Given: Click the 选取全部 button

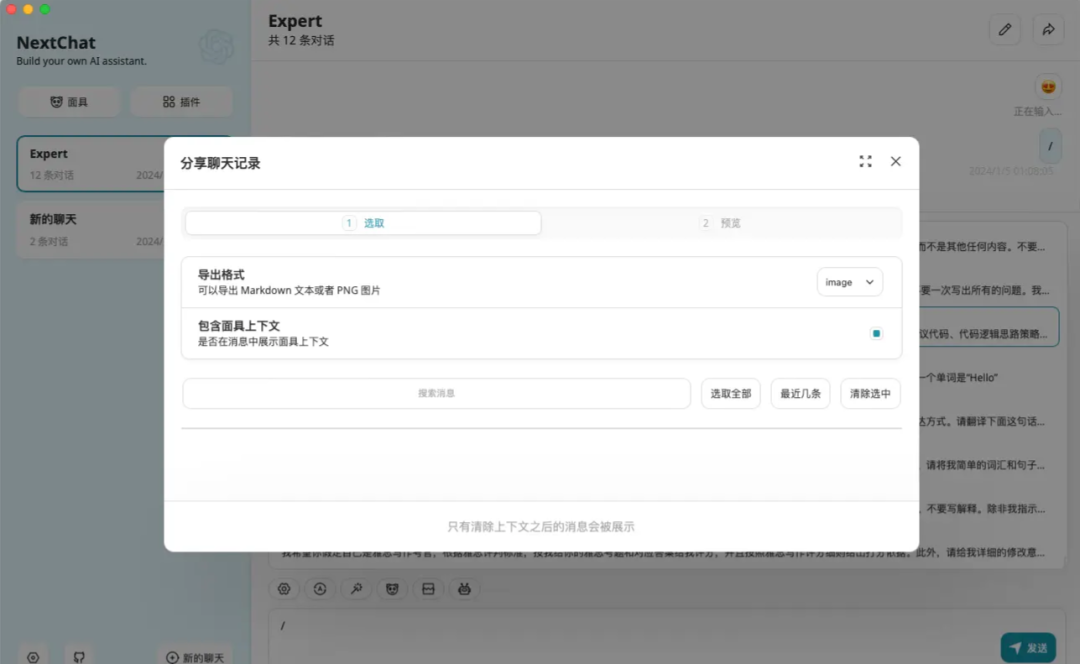Looking at the screenshot, I should tap(730, 394).
